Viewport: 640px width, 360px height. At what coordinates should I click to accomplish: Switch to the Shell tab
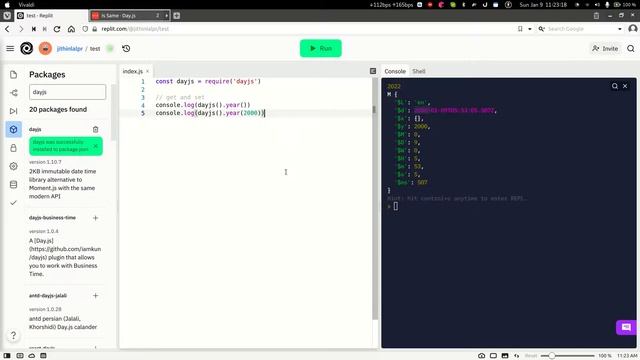[419, 71]
